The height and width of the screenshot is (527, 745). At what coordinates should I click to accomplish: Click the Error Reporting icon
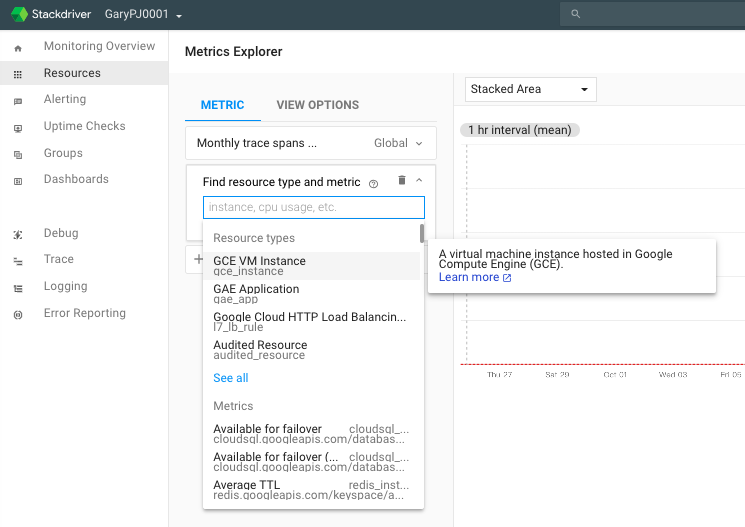[18, 314]
